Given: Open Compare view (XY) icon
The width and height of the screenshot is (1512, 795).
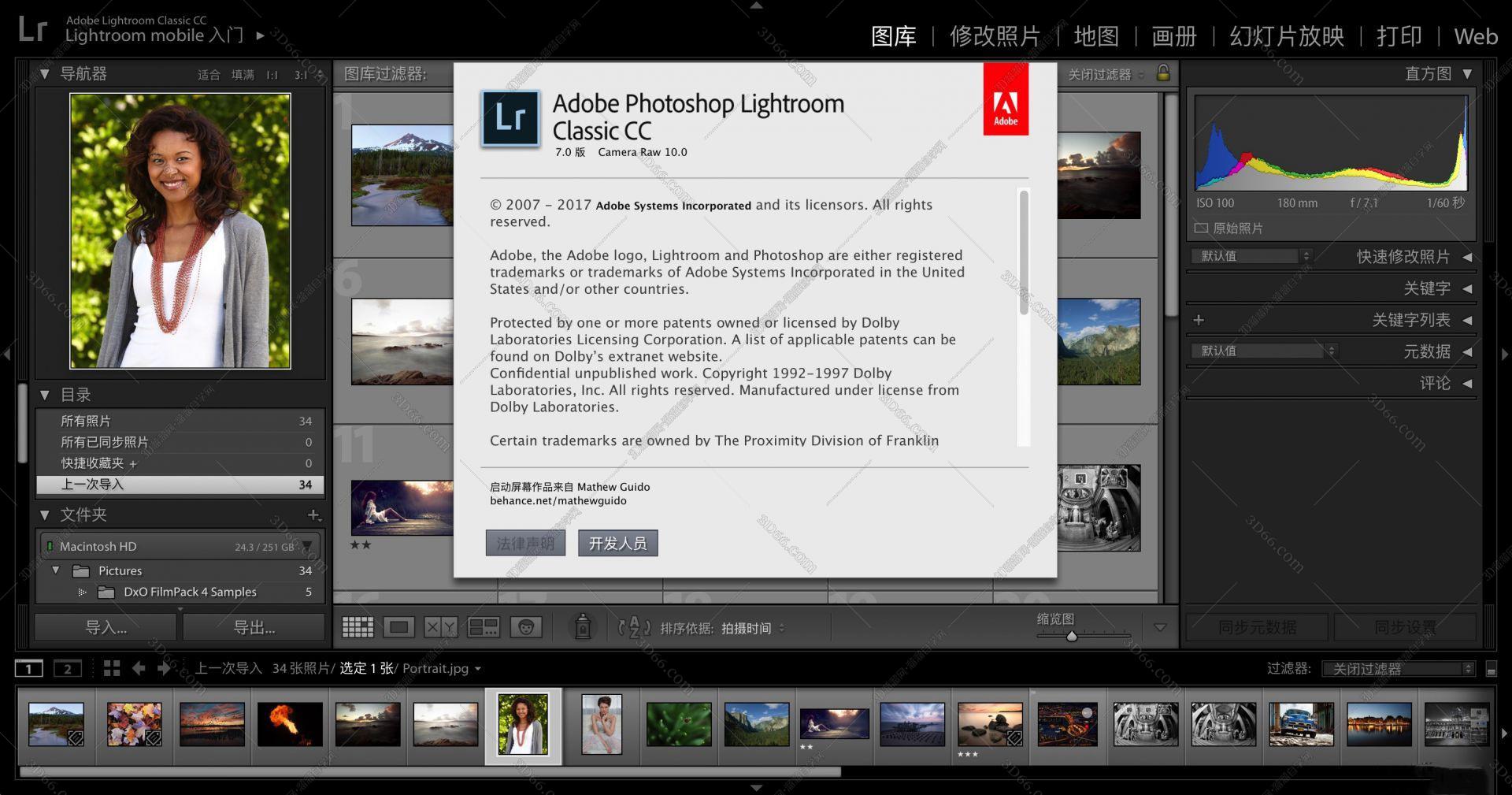Looking at the screenshot, I should pyautogui.click(x=441, y=627).
